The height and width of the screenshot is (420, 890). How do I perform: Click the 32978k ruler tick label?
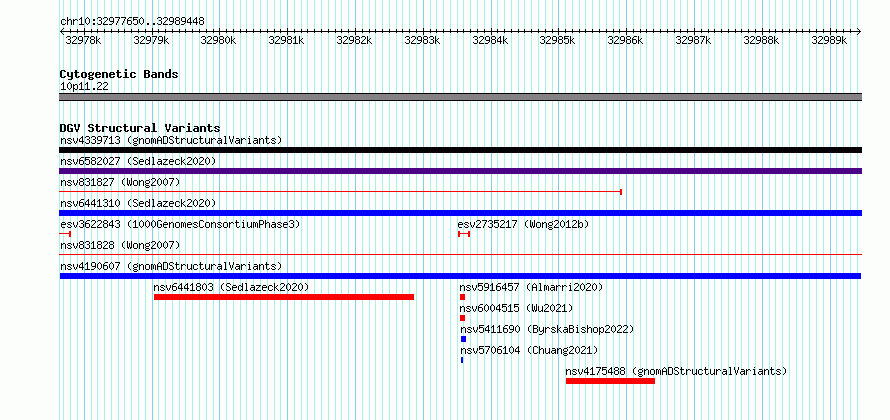(83, 40)
